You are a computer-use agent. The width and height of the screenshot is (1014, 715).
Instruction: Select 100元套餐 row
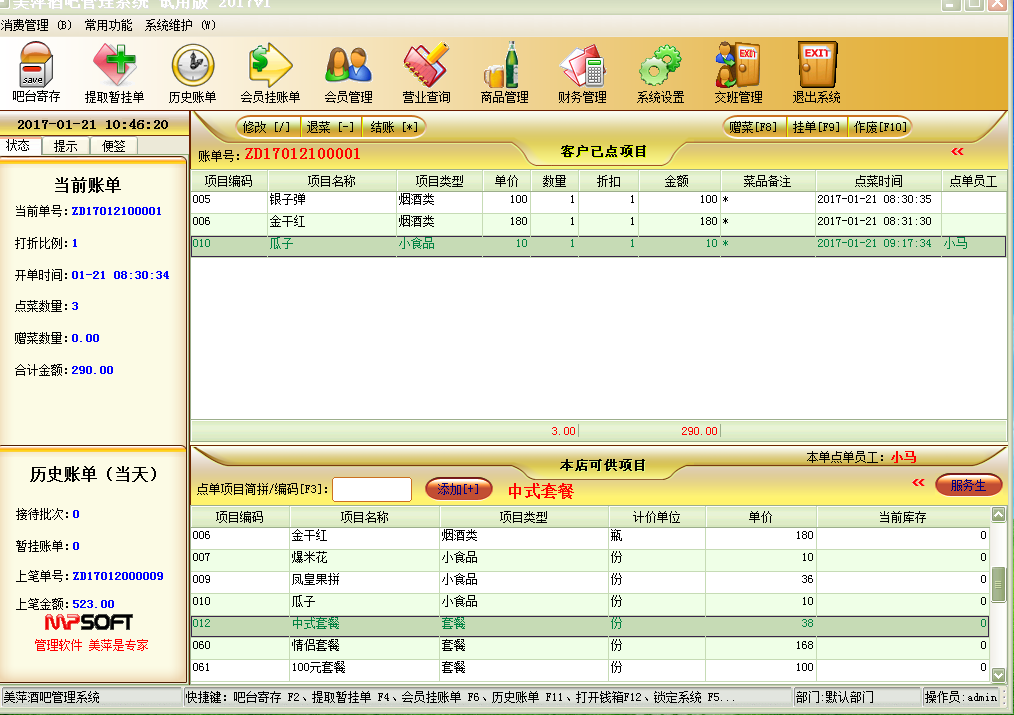pos(590,668)
